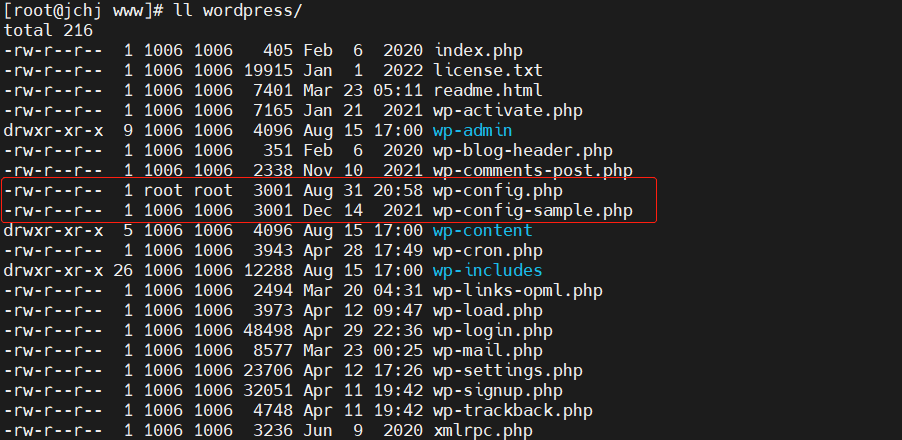Click the readme.html filename

(488, 90)
